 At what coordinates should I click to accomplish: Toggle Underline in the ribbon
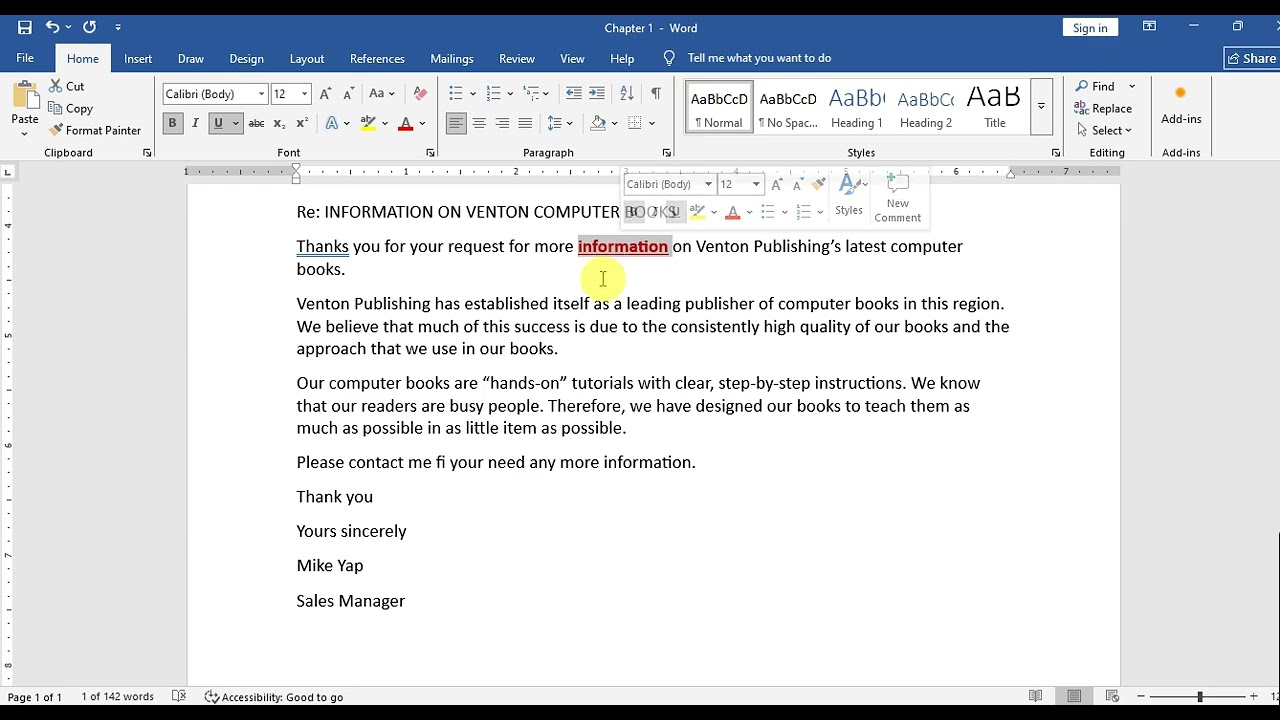pyautogui.click(x=217, y=123)
